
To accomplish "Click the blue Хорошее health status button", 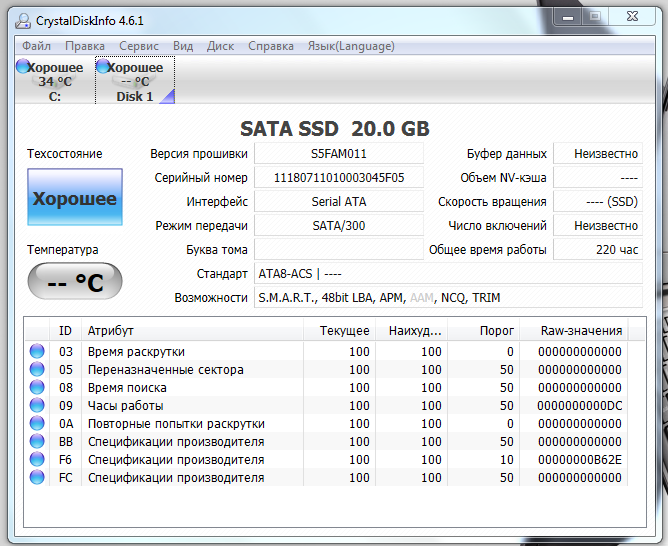I will coord(75,197).
